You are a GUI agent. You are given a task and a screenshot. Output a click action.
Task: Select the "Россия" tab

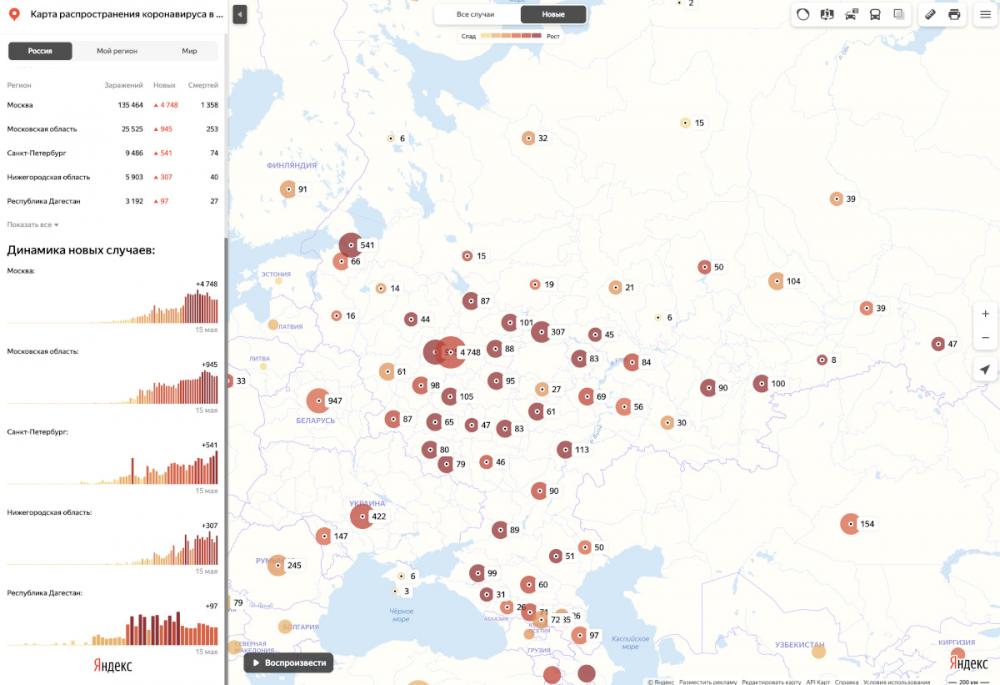[40, 51]
